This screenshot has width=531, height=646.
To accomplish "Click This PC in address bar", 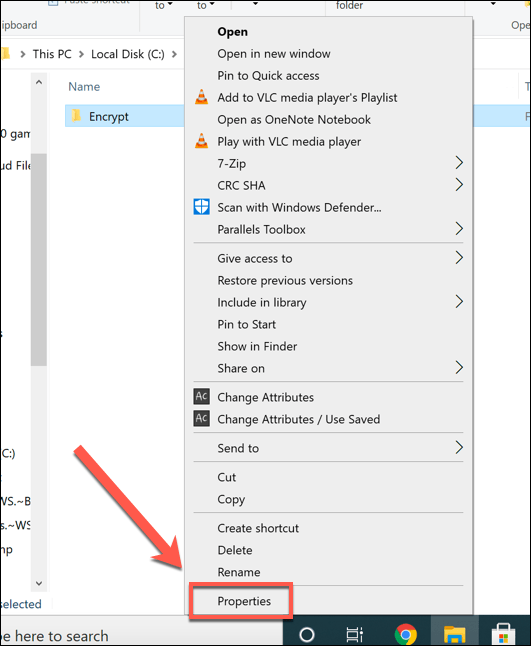I will (x=52, y=54).
